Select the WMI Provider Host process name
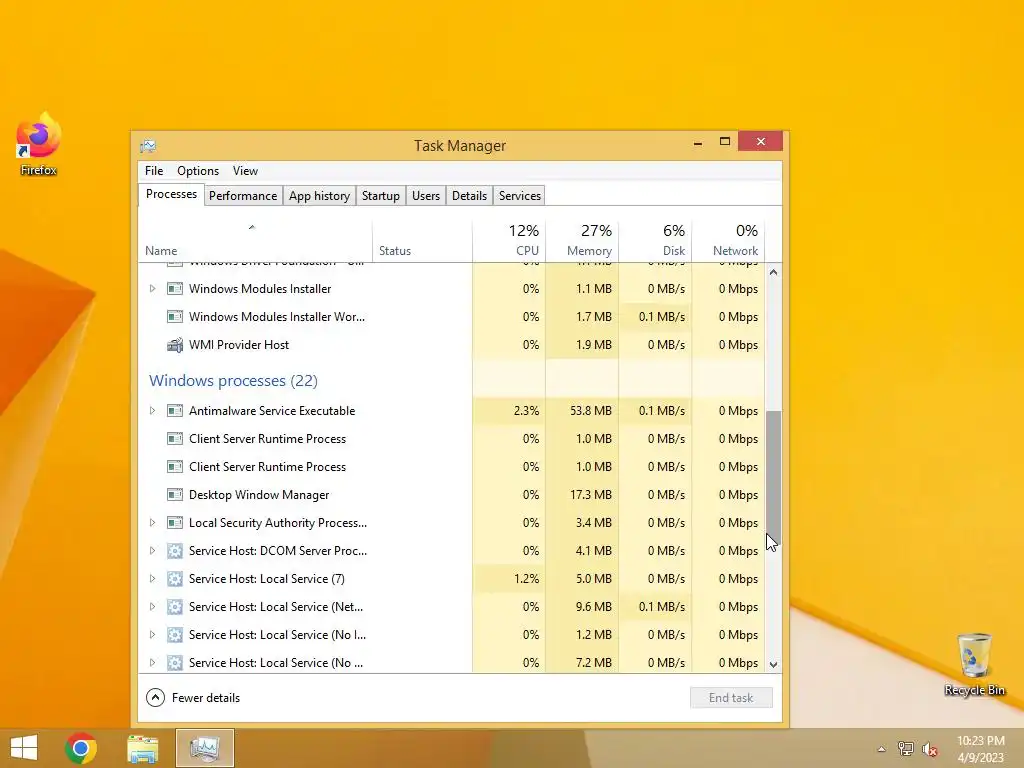 click(x=239, y=345)
